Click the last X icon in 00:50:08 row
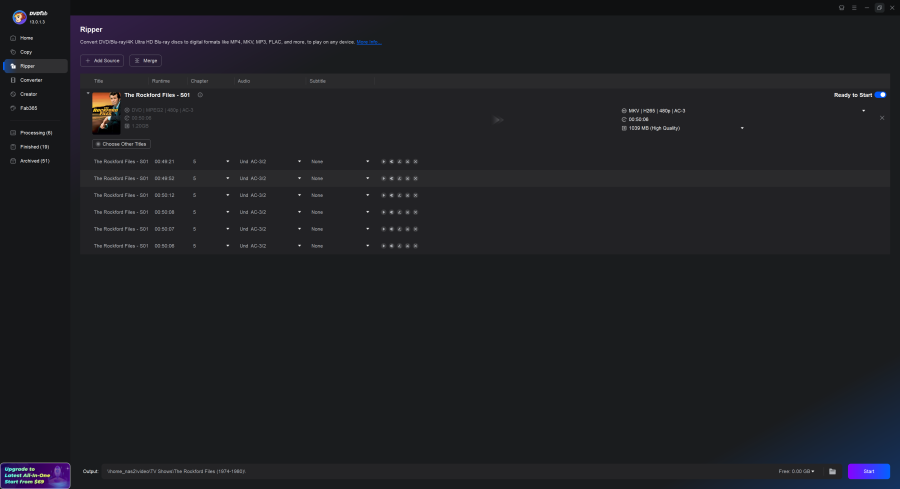Image resolution: width=900 pixels, height=489 pixels. coord(416,212)
